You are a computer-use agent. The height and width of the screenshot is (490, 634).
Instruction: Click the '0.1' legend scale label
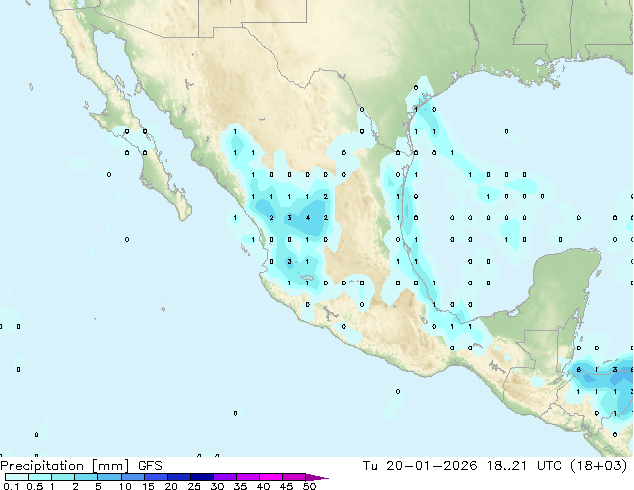(x=11, y=486)
